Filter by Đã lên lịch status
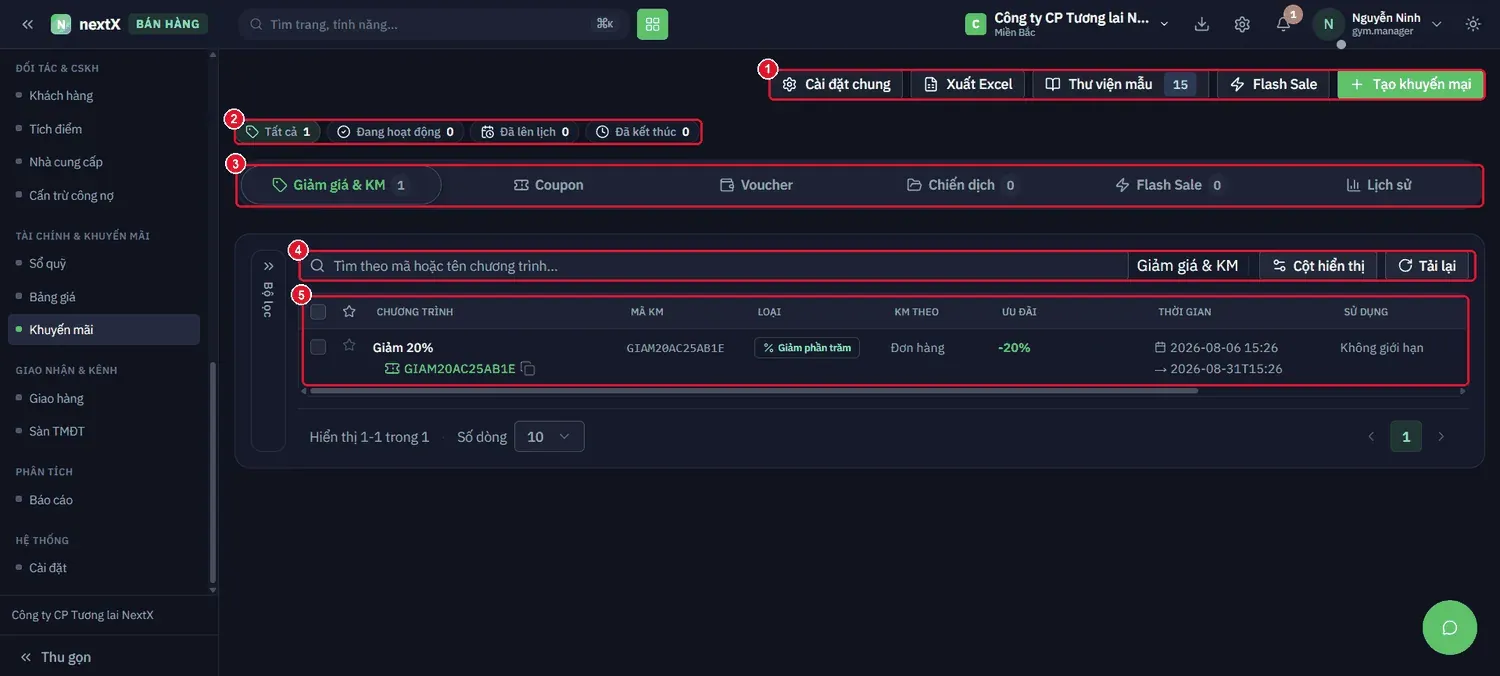The image size is (1500, 676). [525, 132]
